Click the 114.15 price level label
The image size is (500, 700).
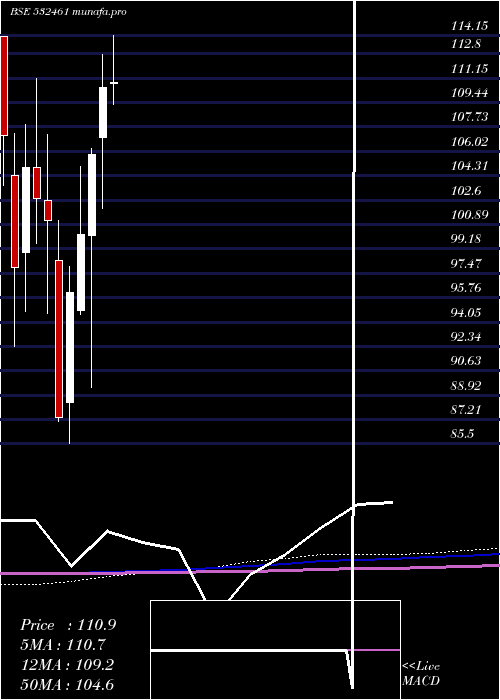click(470, 26)
